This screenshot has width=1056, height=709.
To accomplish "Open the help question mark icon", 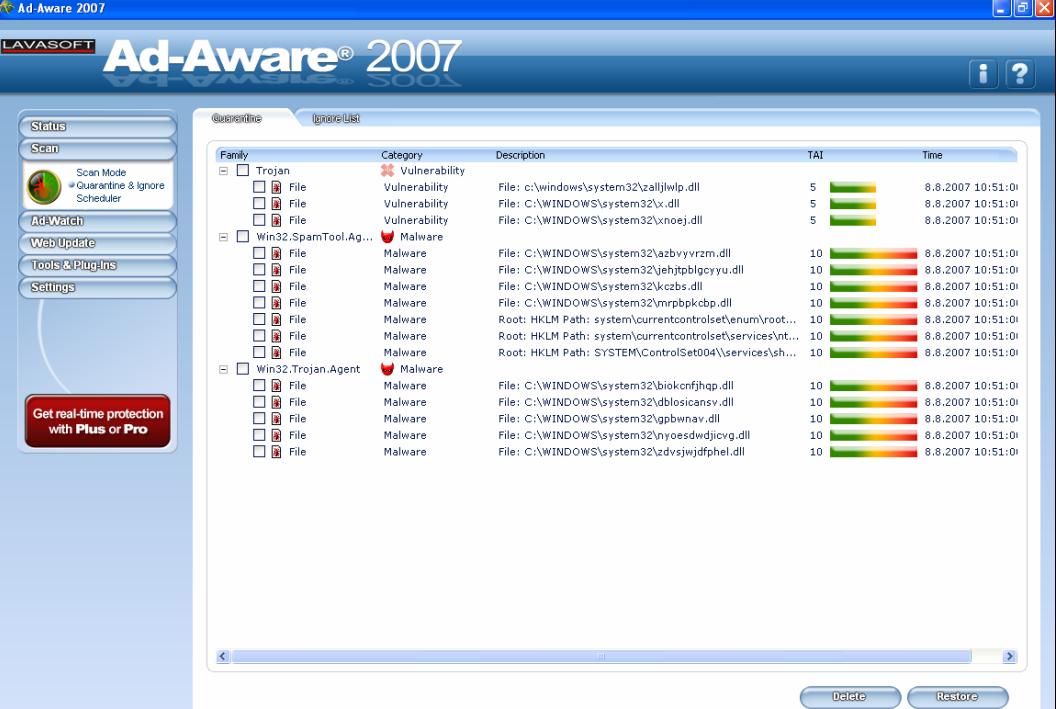I will [x=1020, y=73].
